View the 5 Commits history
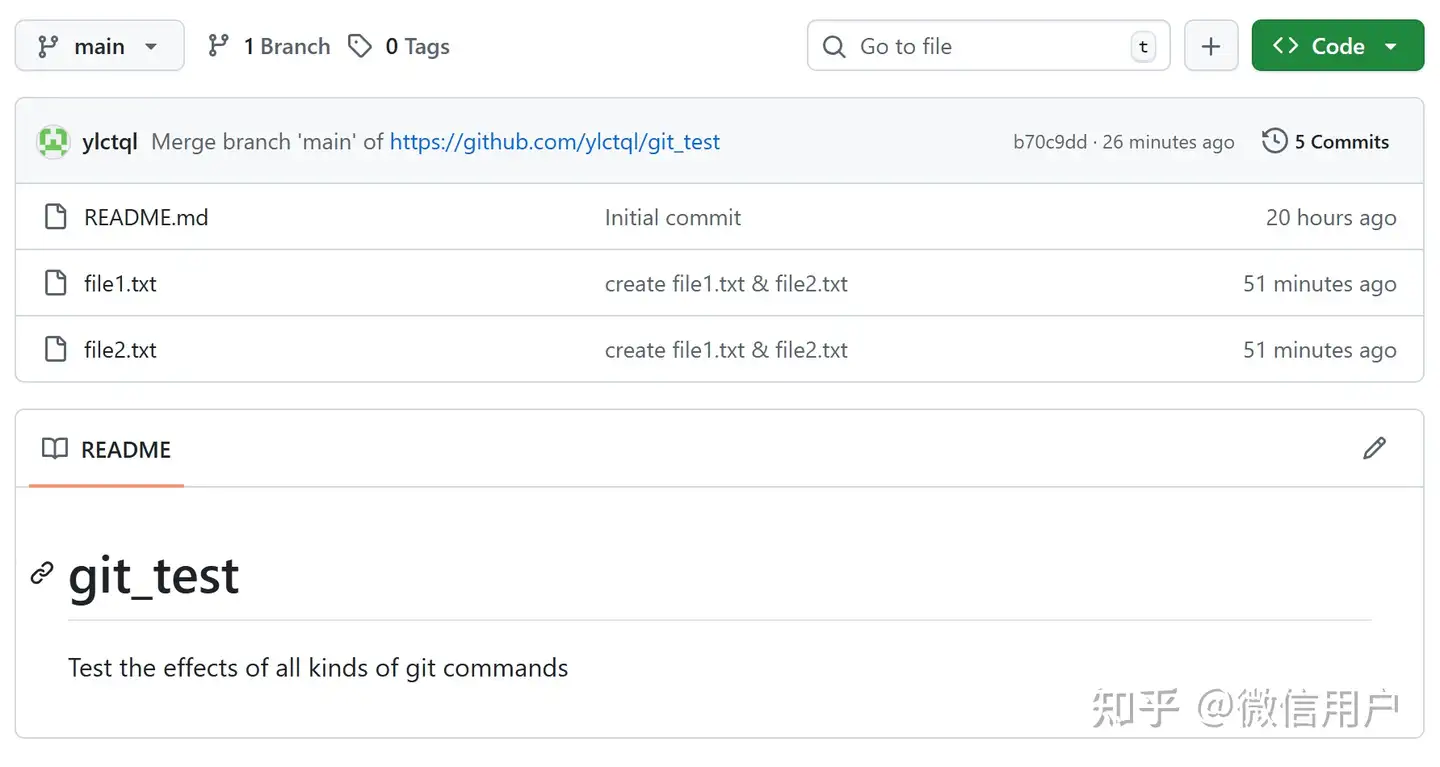Image resolution: width=1440 pixels, height=767 pixels. click(1326, 142)
